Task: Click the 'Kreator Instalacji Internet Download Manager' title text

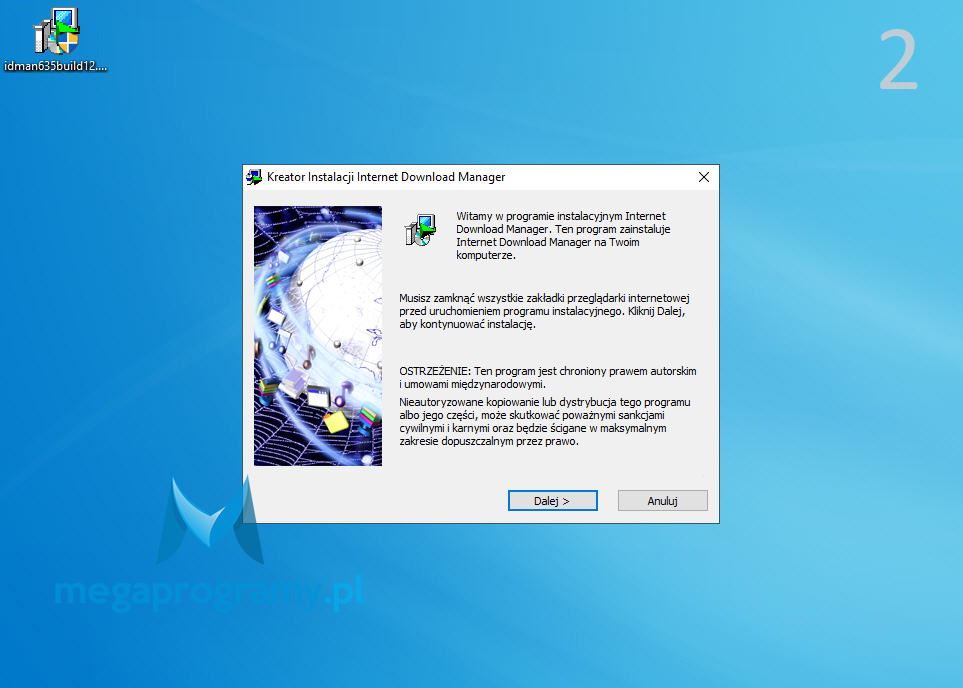Action: coord(386,178)
